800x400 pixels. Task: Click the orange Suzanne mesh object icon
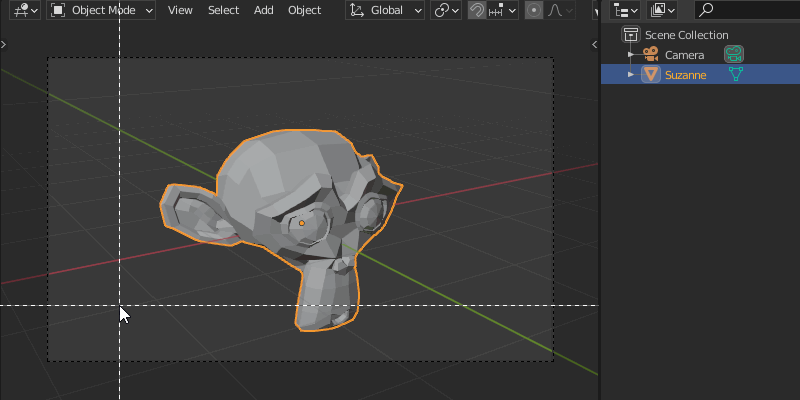651,74
